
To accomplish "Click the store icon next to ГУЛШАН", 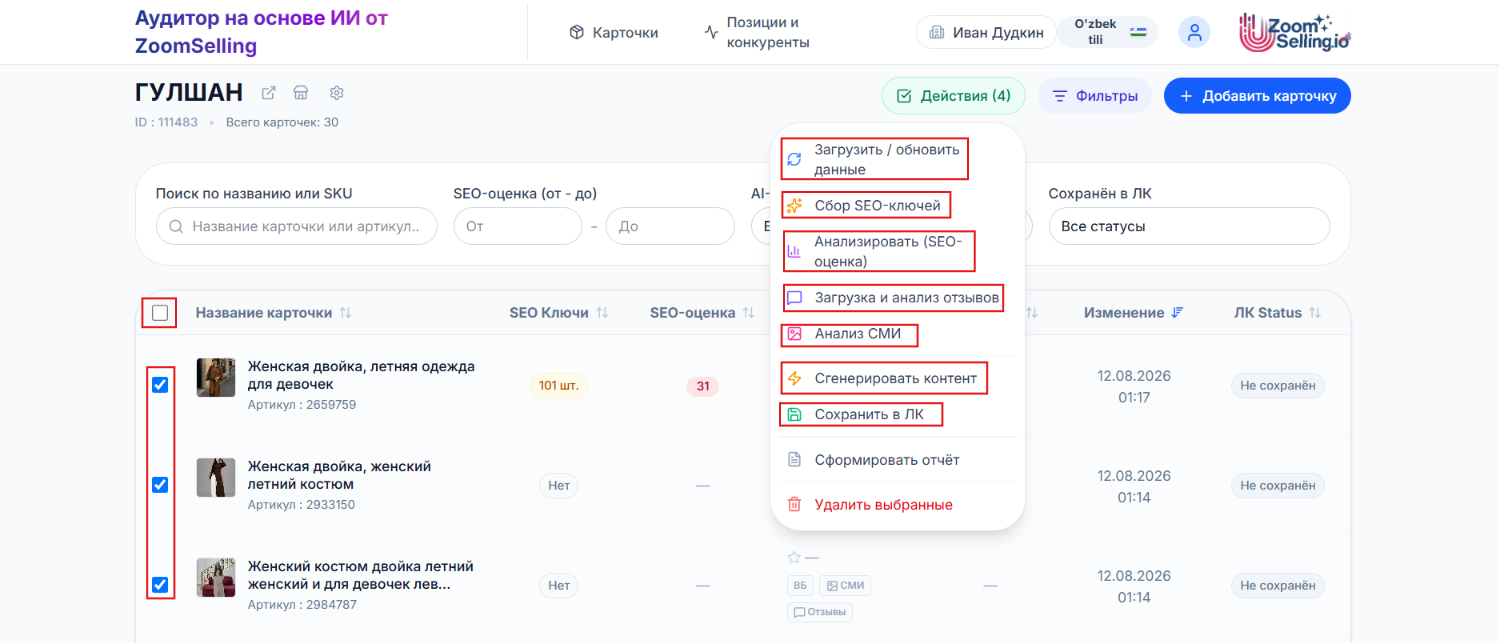I will 300,93.
